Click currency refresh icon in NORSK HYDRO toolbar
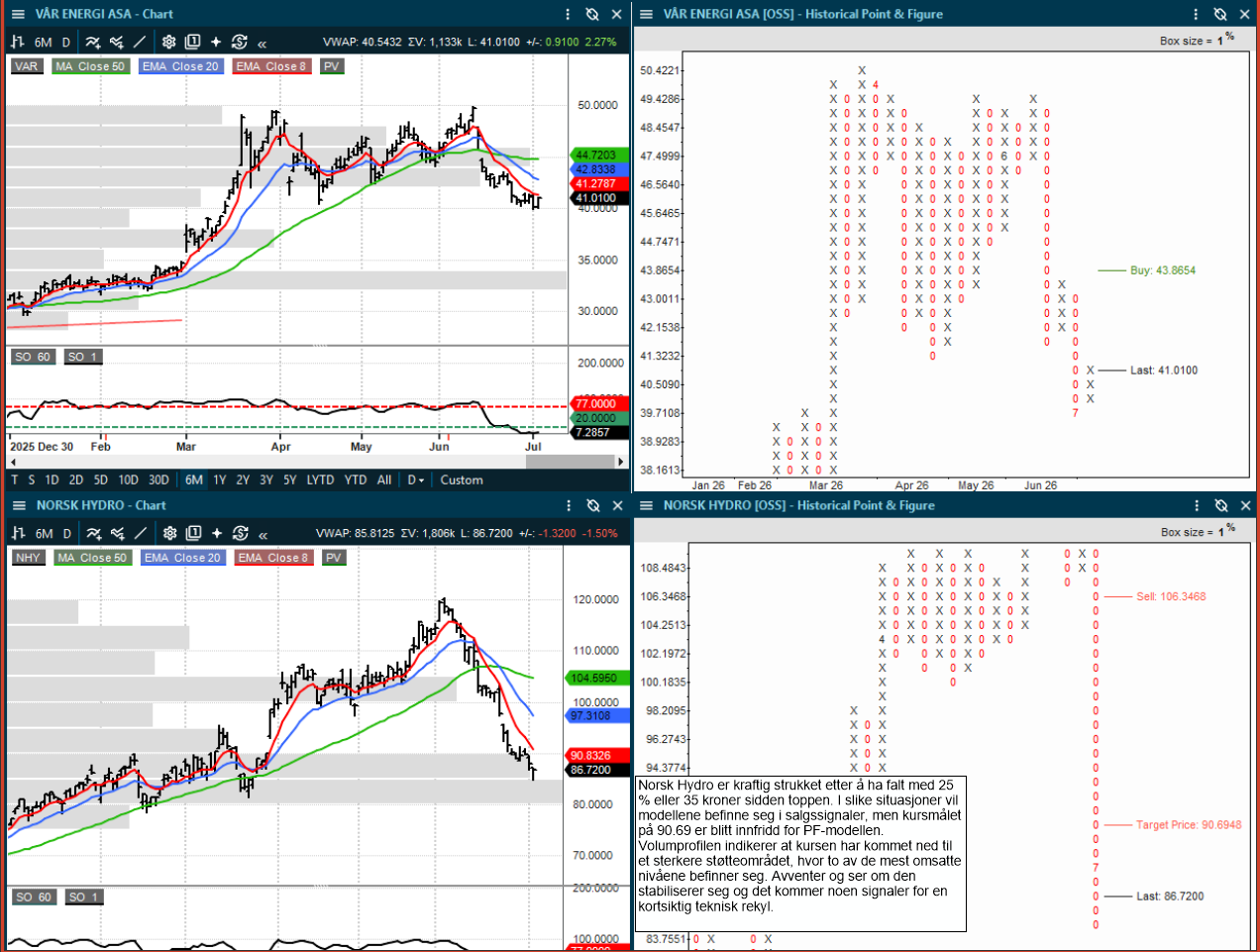The image size is (1260, 952). pyautogui.click(x=240, y=533)
